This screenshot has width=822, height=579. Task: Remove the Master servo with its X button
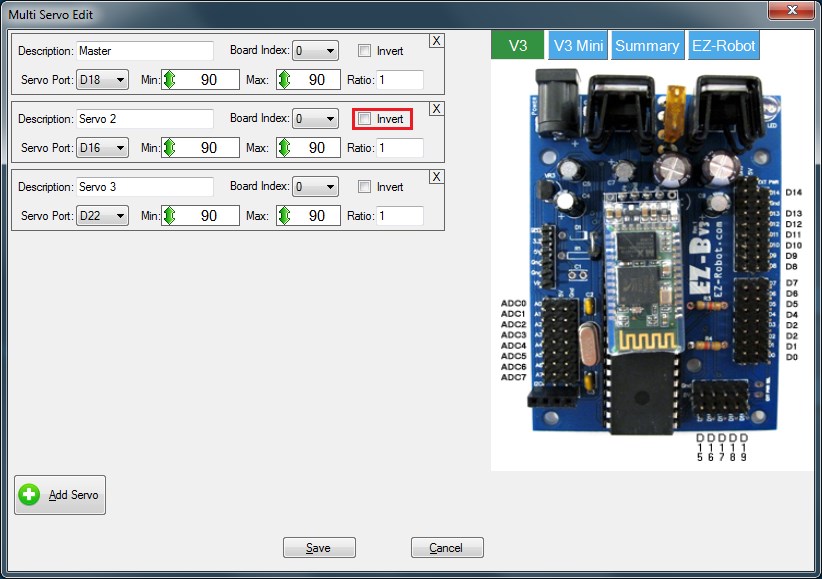click(x=436, y=41)
